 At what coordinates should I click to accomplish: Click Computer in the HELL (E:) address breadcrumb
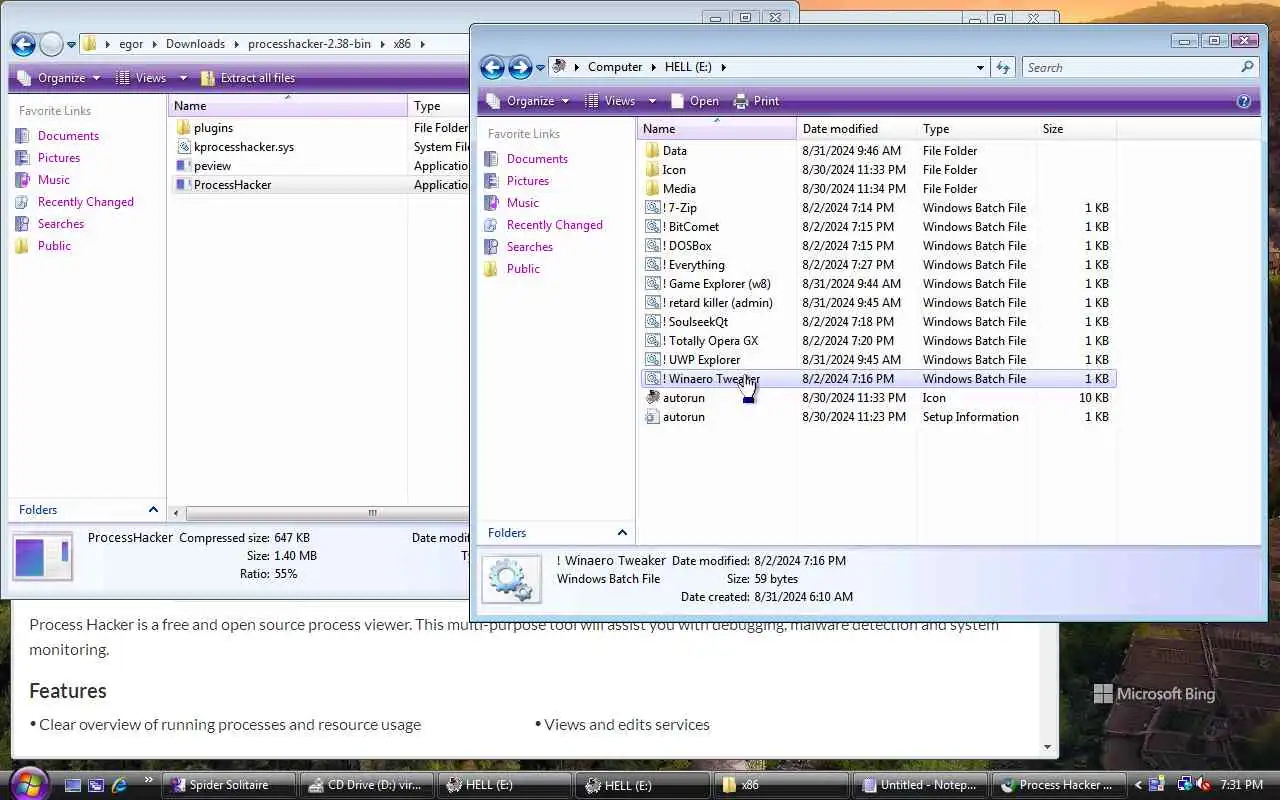(x=614, y=67)
